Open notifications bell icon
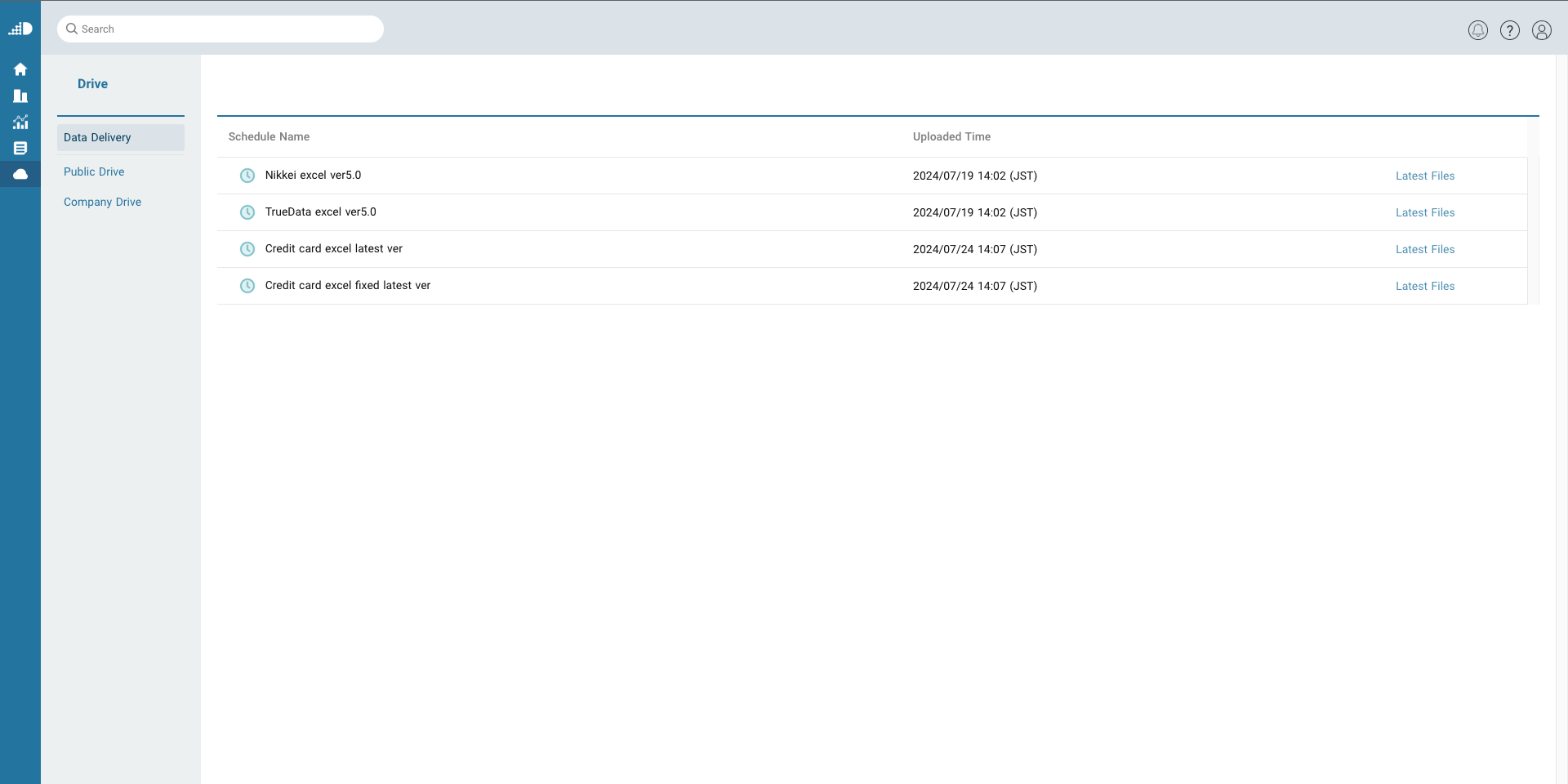Image resolution: width=1568 pixels, height=784 pixels. click(x=1477, y=30)
